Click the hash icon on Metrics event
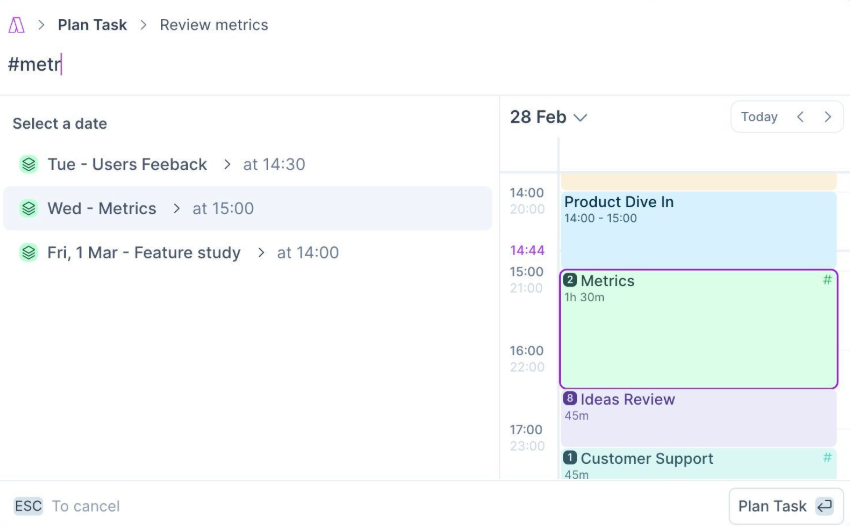The image size is (850, 526). click(827, 280)
